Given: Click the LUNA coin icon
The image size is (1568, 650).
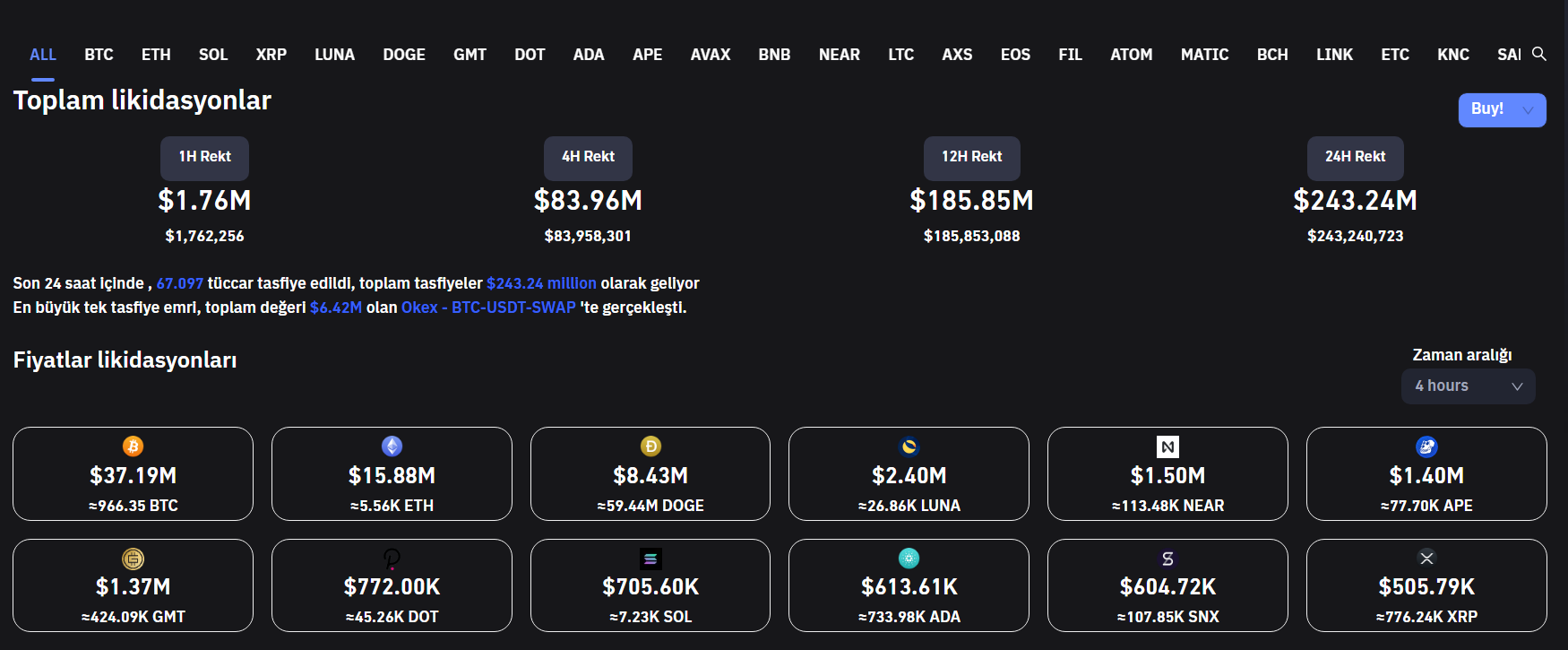Looking at the screenshot, I should point(909,446).
